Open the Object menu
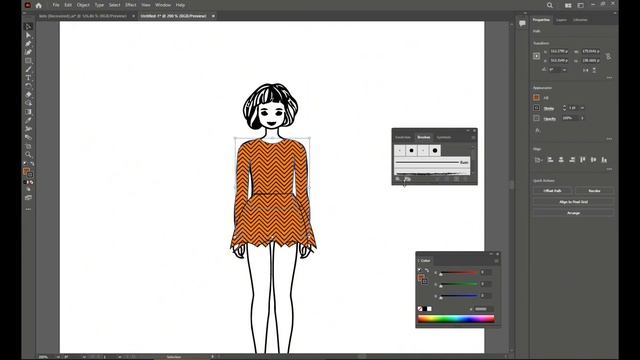640x360 pixels. [x=83, y=5]
